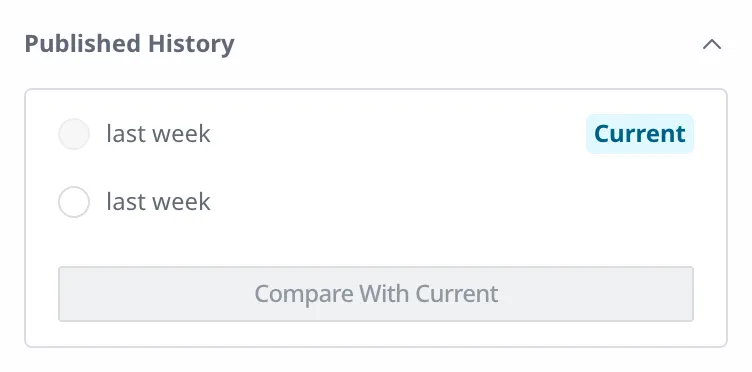
Task: Select the version row marked Current
Action: pos(376,134)
